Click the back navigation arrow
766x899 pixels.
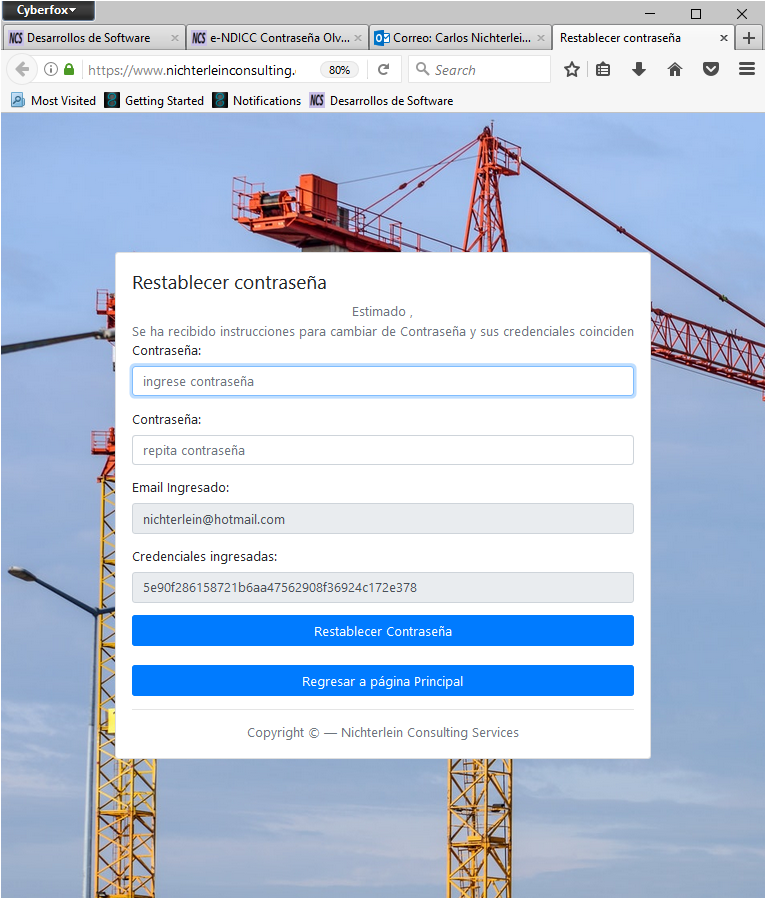[x=23, y=70]
